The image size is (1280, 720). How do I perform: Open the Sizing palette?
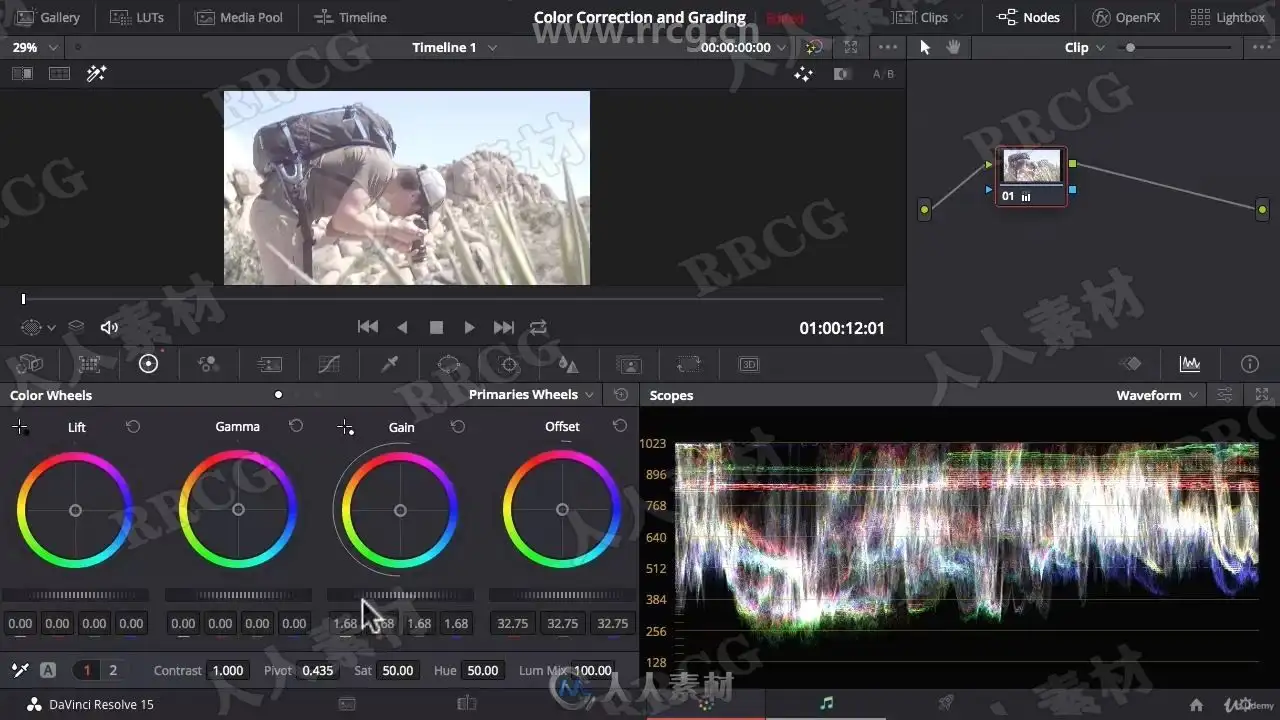point(688,364)
